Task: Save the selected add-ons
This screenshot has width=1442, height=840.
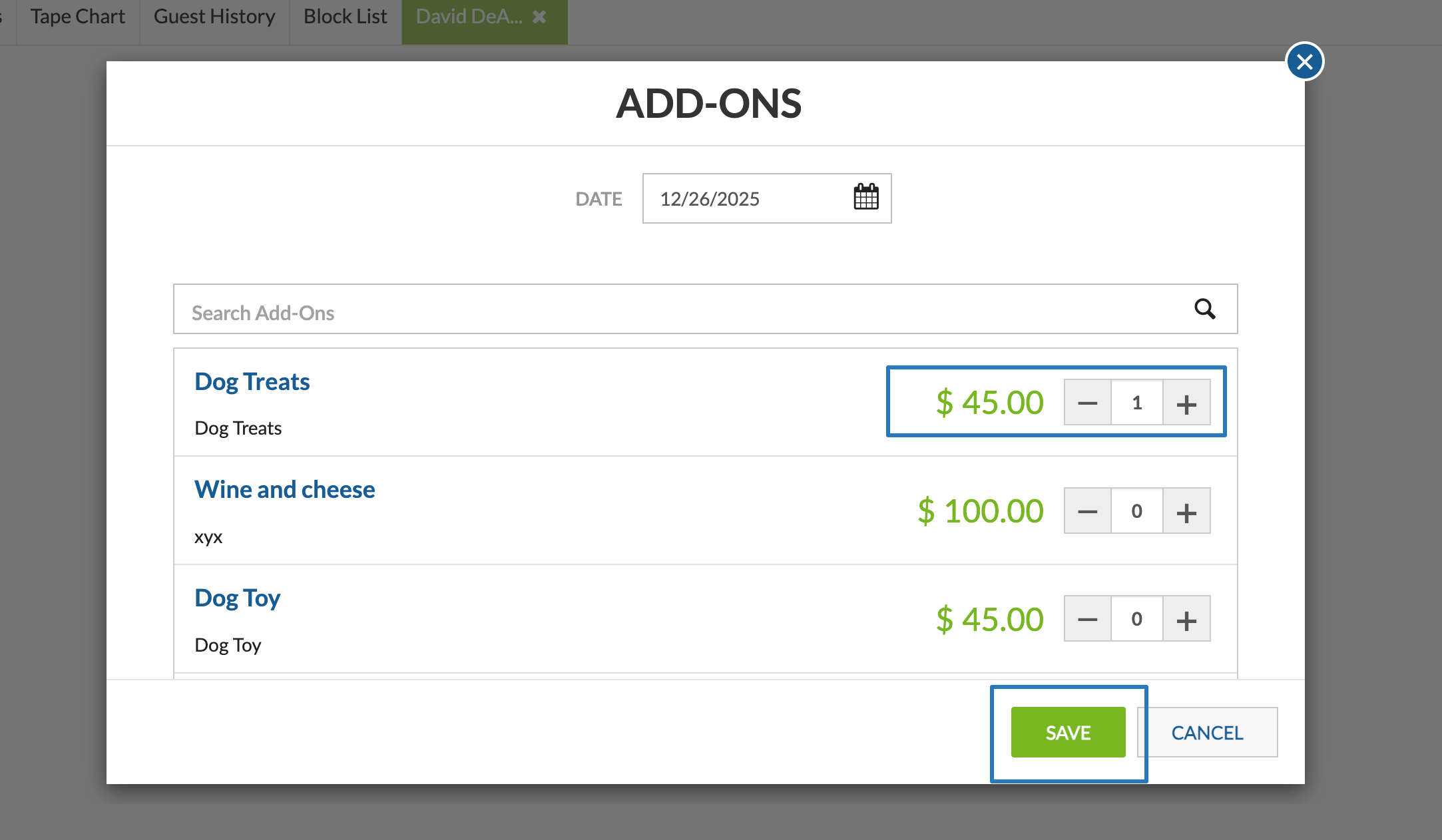Action: (x=1068, y=732)
